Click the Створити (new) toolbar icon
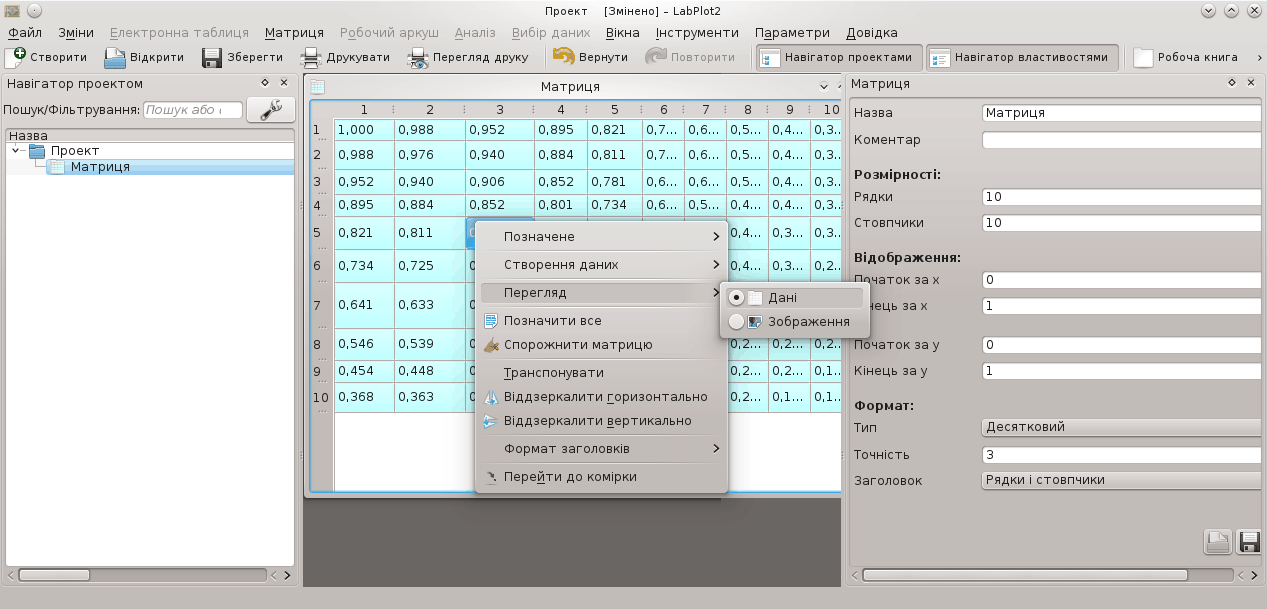 point(15,57)
